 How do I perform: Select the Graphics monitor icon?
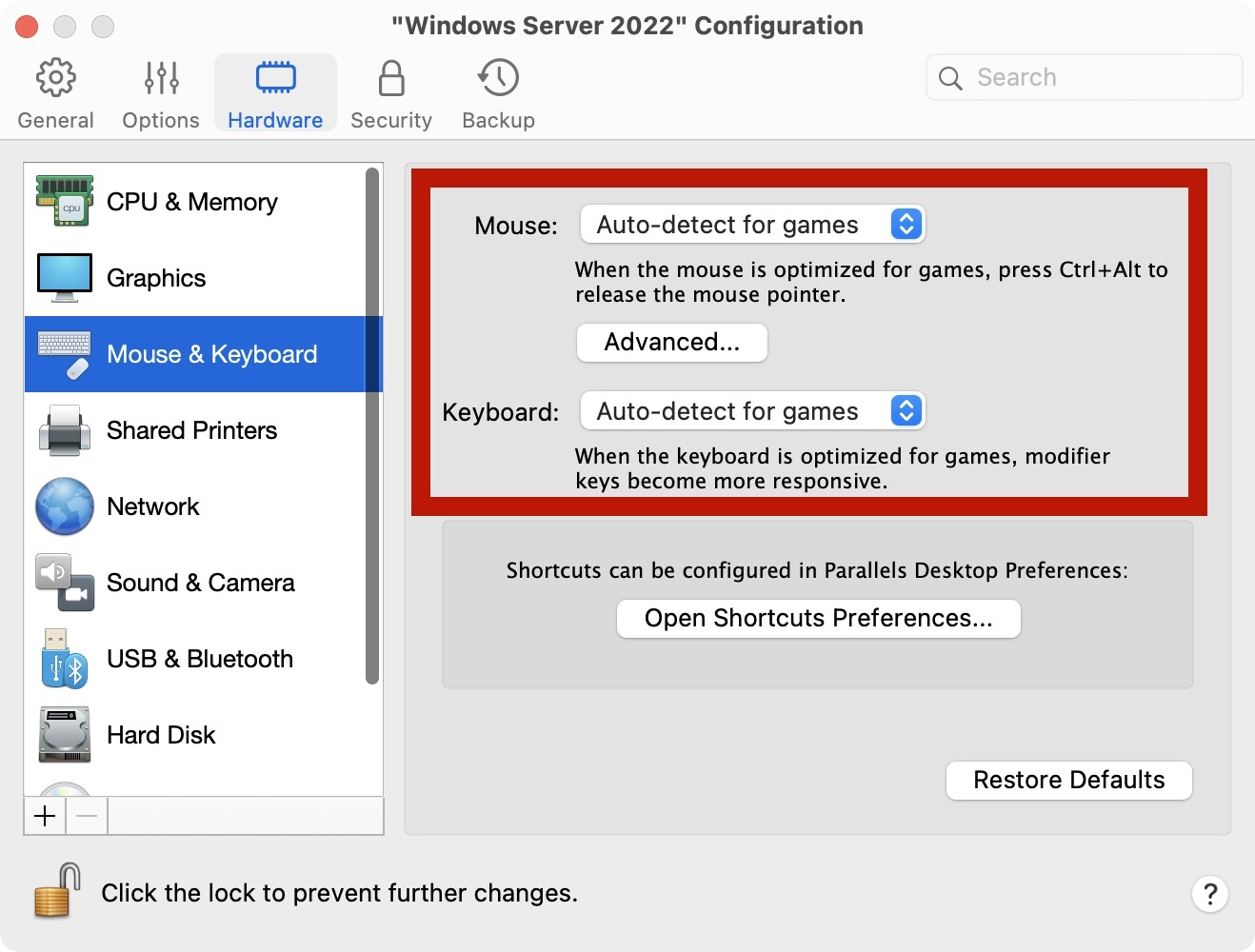[x=65, y=277]
